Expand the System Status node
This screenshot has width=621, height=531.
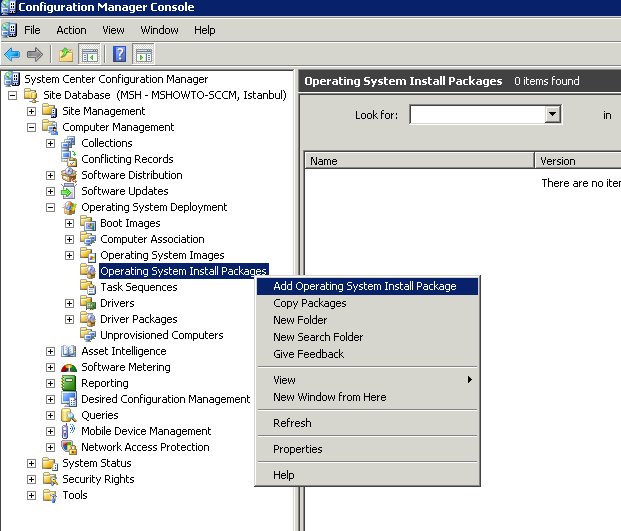click(x=32, y=463)
